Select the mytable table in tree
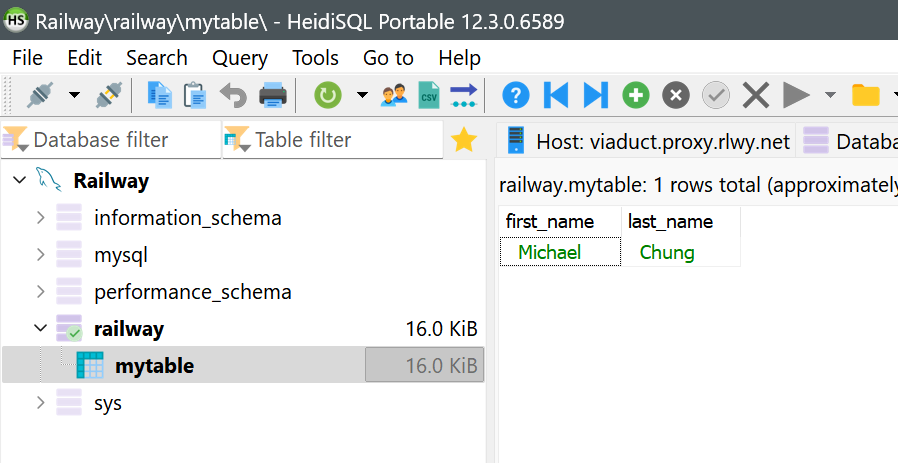 click(155, 366)
